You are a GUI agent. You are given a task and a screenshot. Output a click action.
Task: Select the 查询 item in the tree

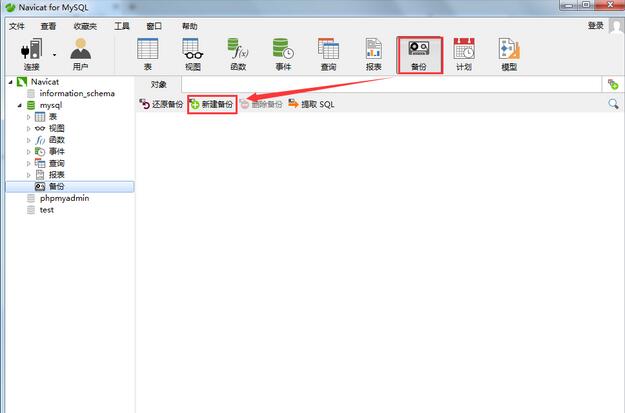coord(56,163)
